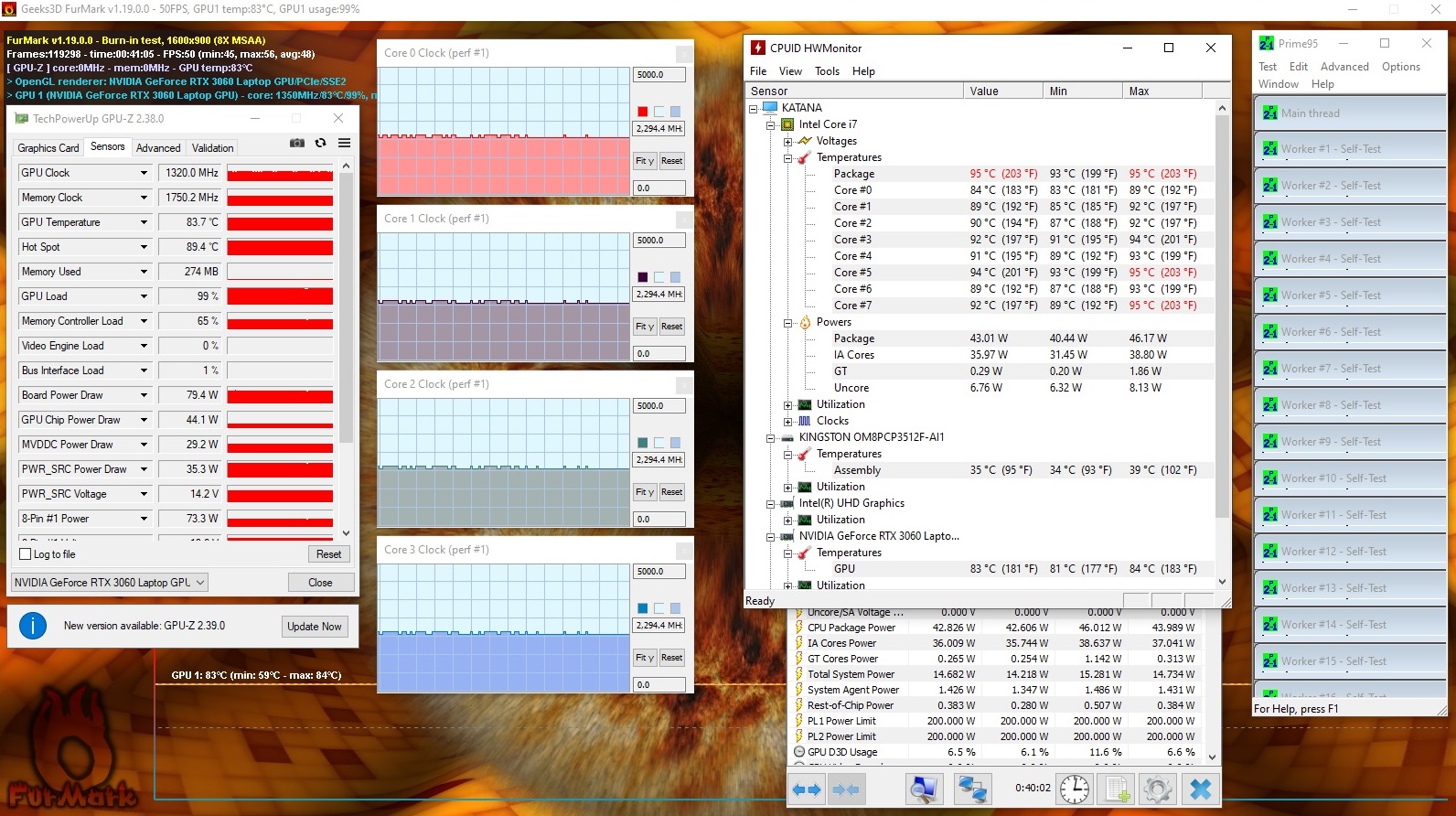This screenshot has width=1456, height=816.
Task: Click Prime95 Worker #5 Self-Test icon
Action: pyautogui.click(x=1269, y=295)
